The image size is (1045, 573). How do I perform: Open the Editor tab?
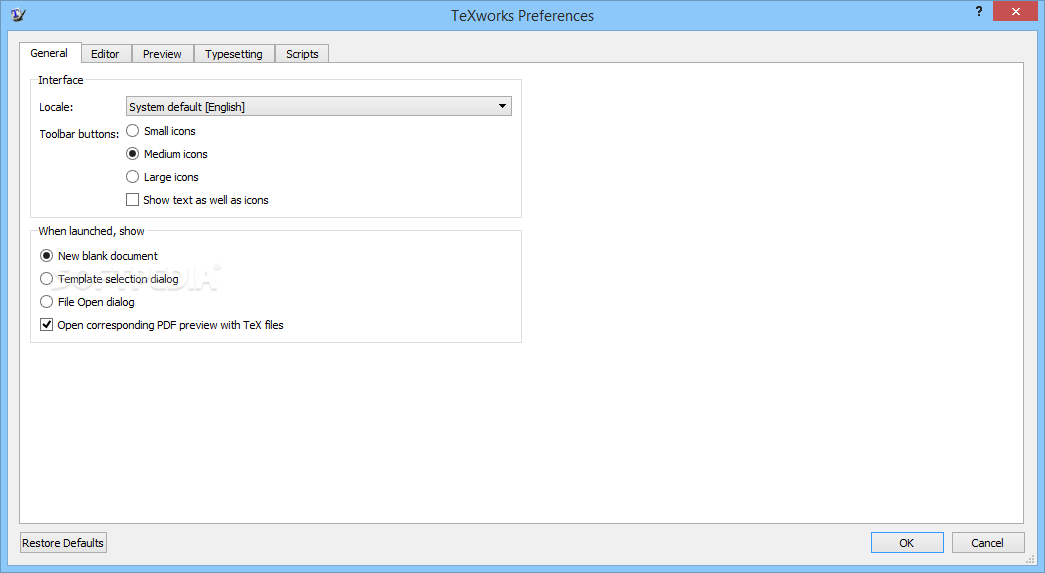(x=105, y=54)
